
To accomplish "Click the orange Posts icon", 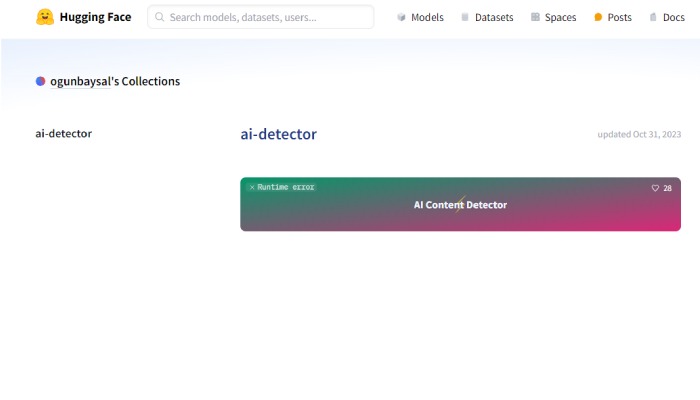I will point(598,17).
